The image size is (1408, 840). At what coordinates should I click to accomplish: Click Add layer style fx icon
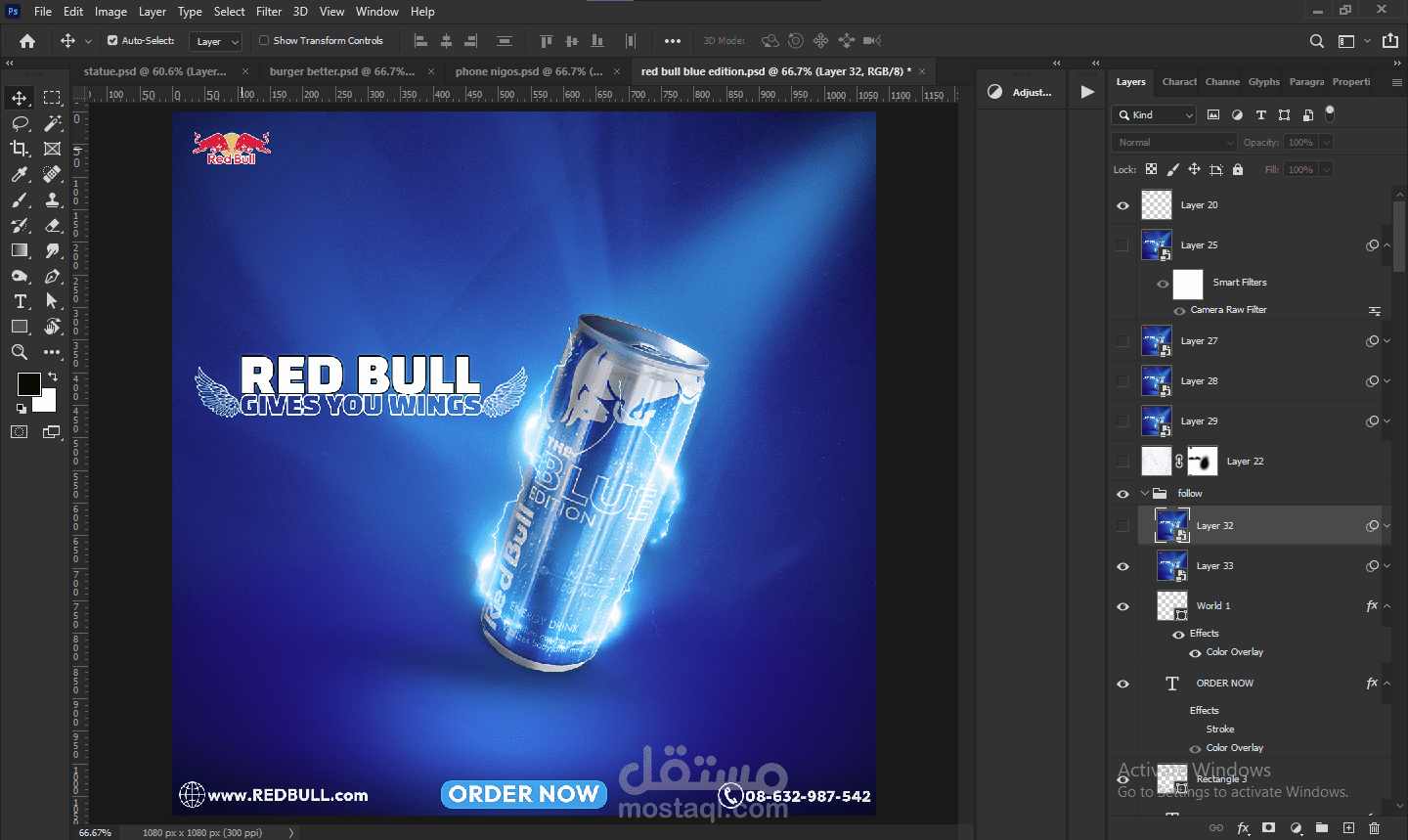point(1243,827)
